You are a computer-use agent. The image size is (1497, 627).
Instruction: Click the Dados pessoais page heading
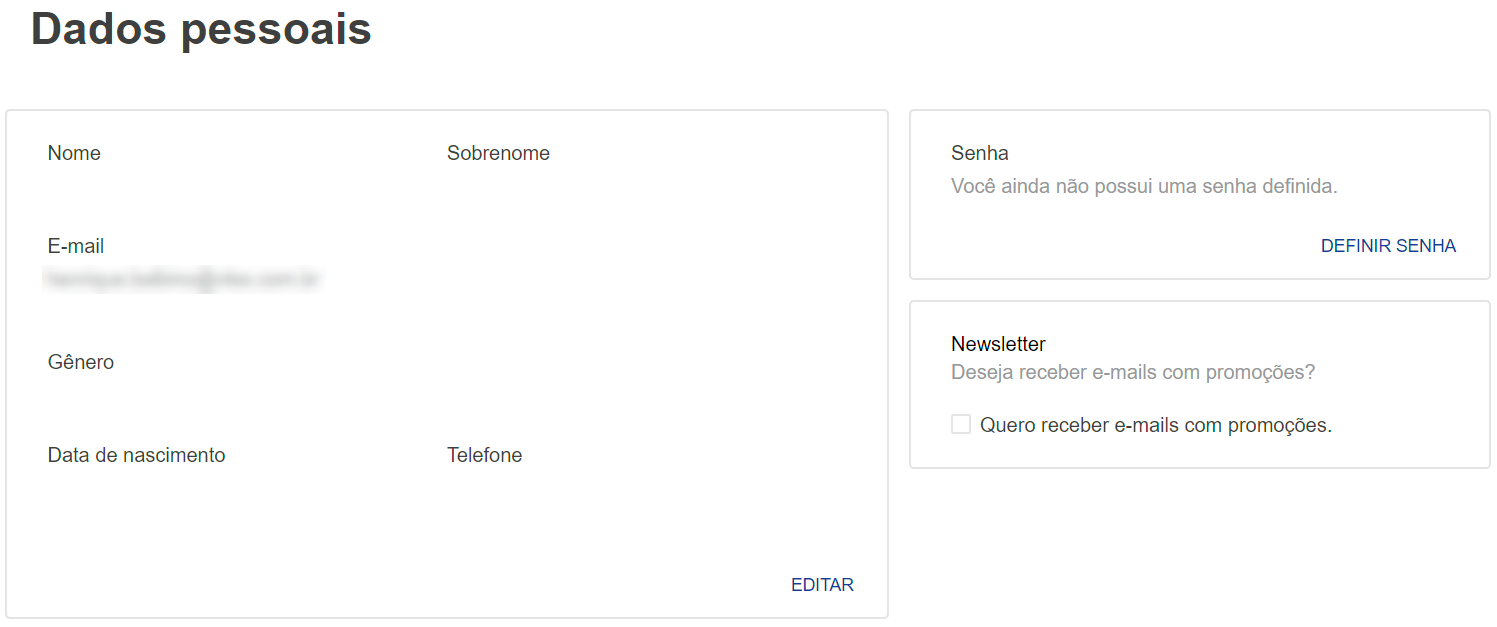201,29
